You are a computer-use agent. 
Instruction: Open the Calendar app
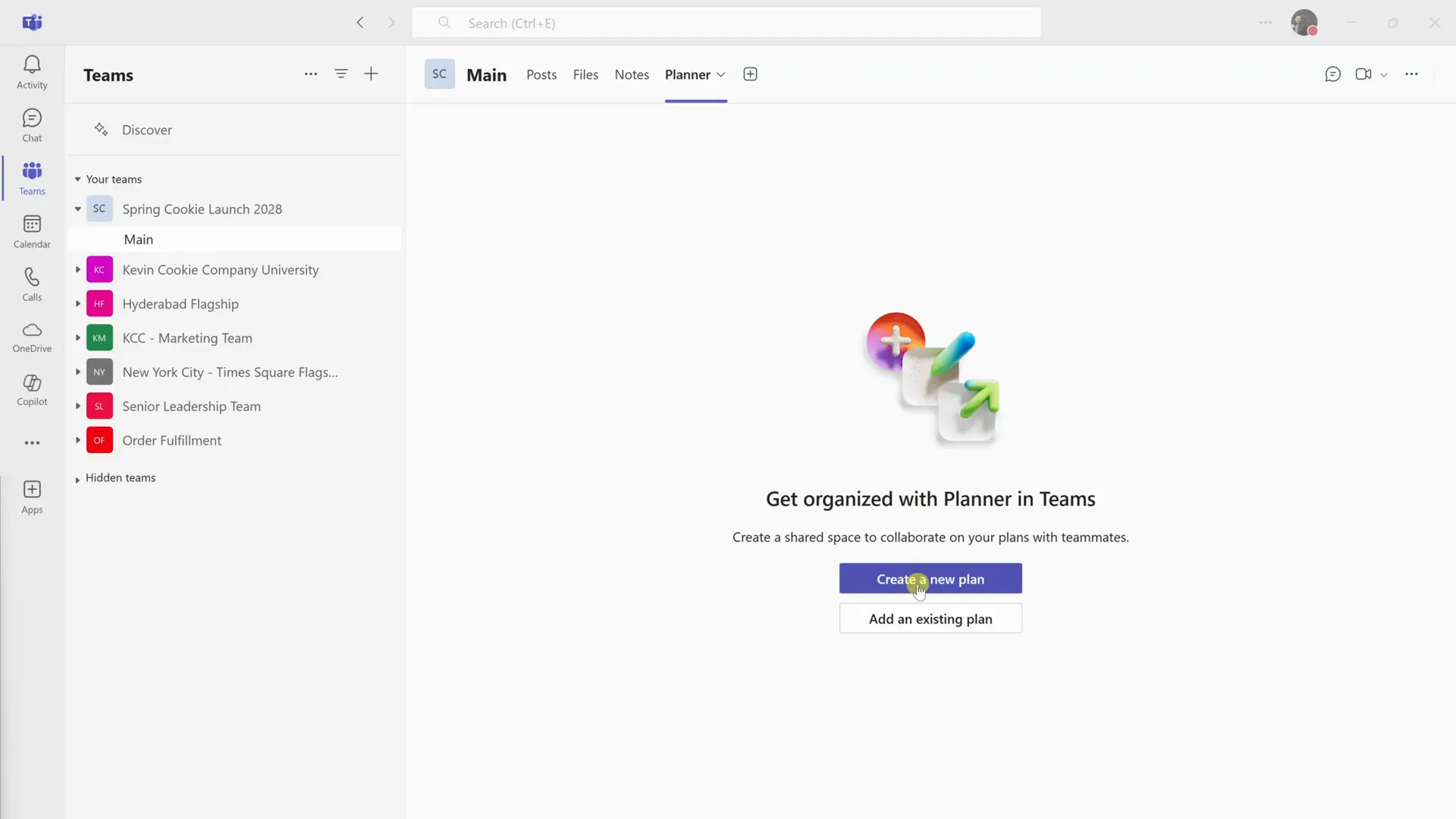point(32,231)
